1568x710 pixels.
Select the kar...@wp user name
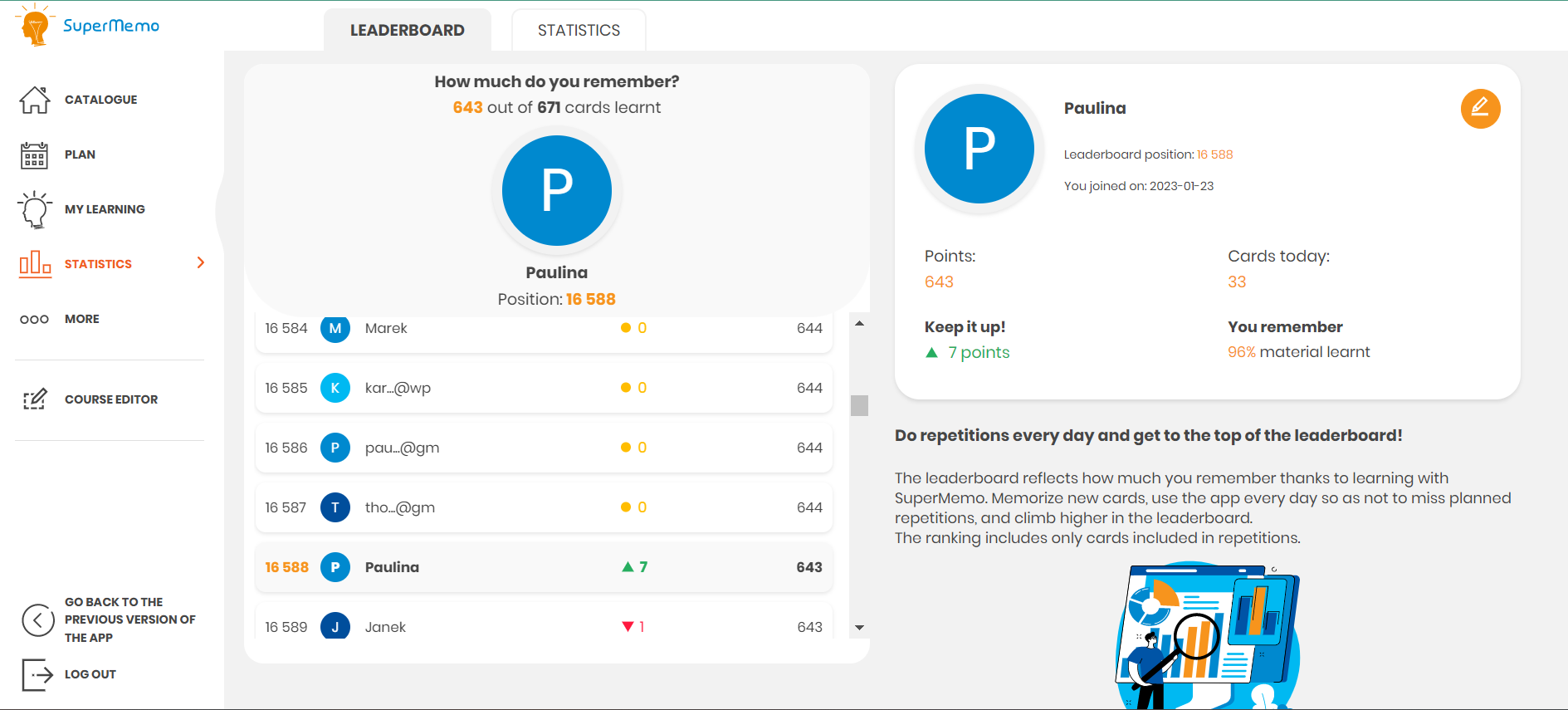click(398, 388)
